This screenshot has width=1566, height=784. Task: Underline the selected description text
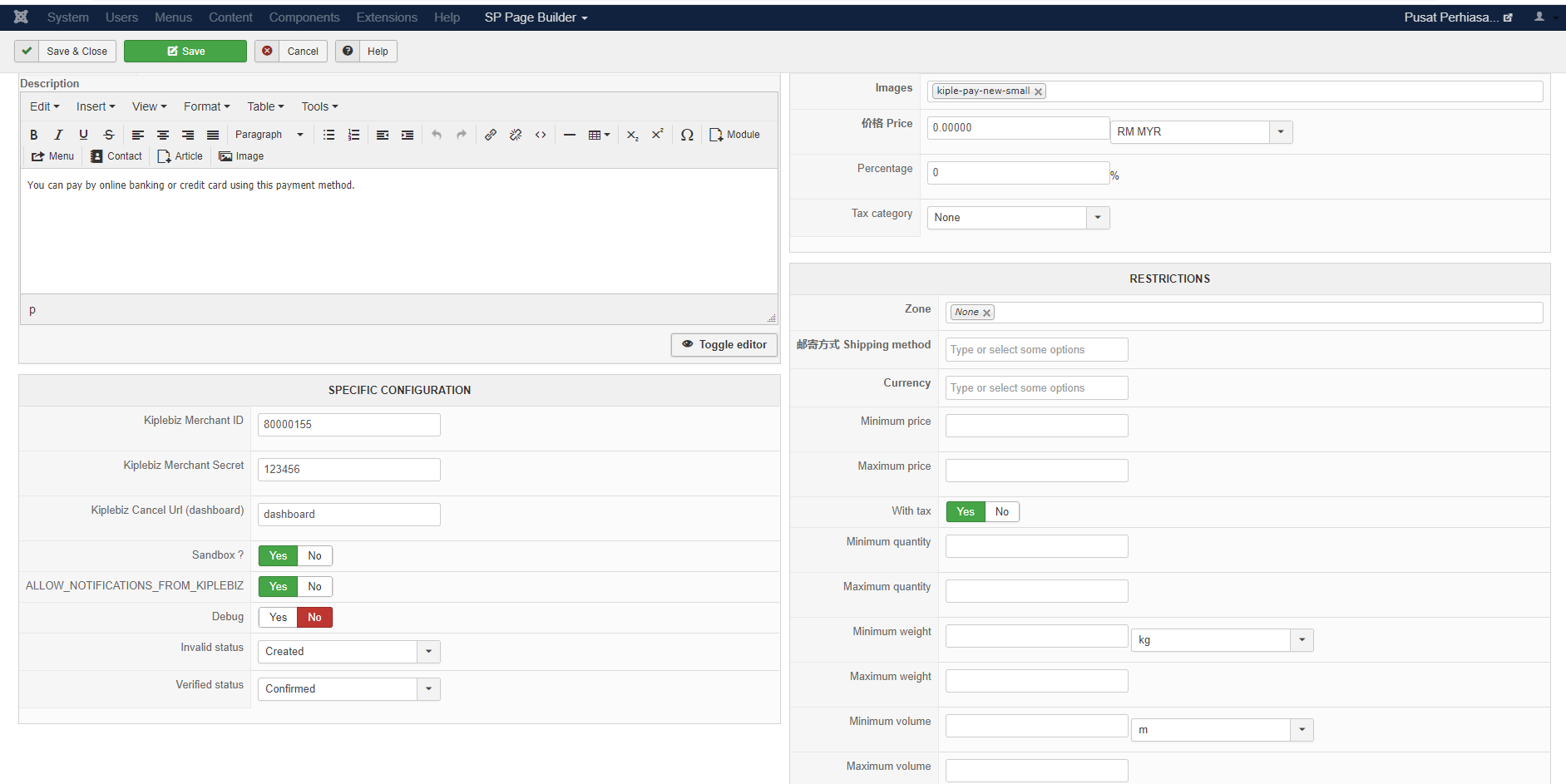(x=83, y=135)
